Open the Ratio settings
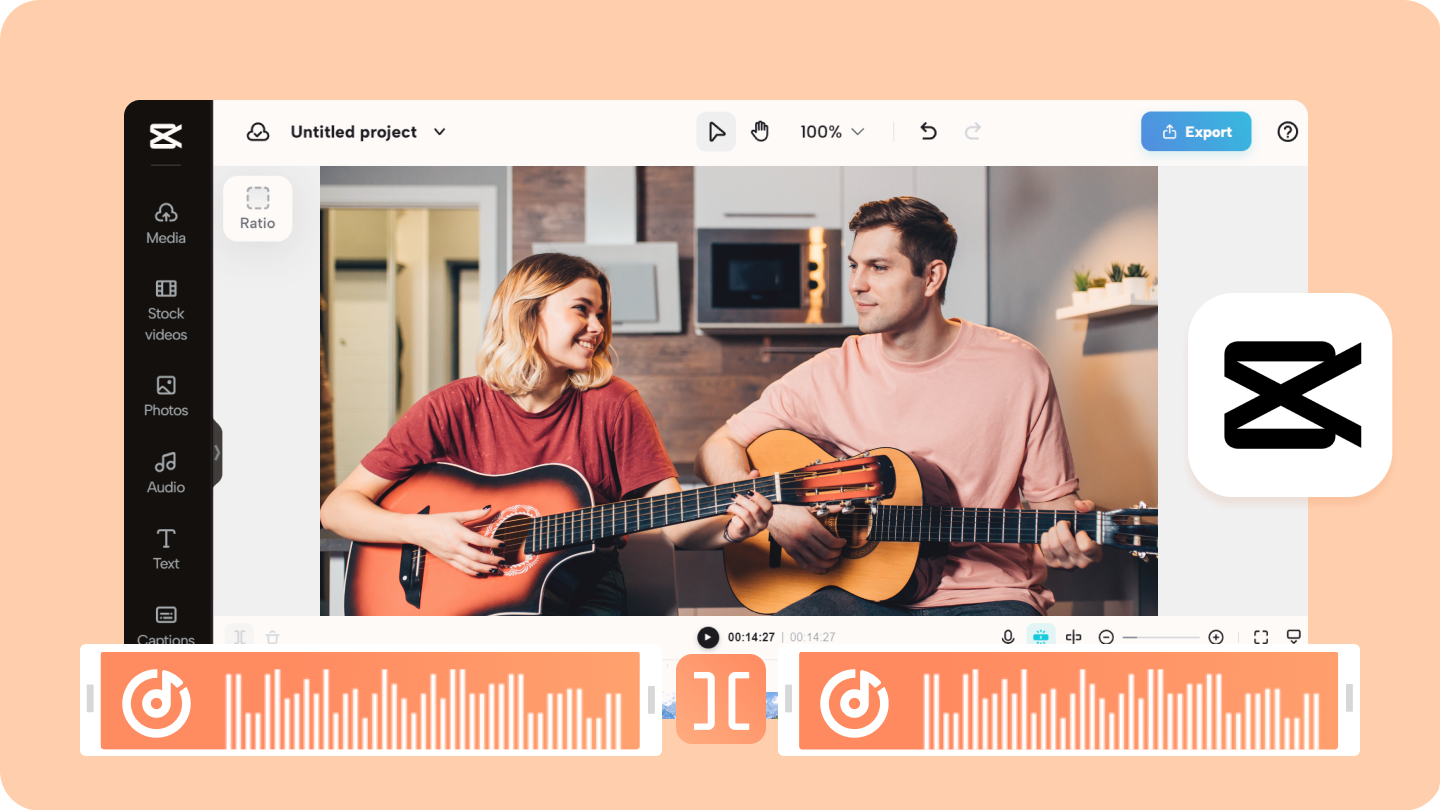 click(257, 208)
